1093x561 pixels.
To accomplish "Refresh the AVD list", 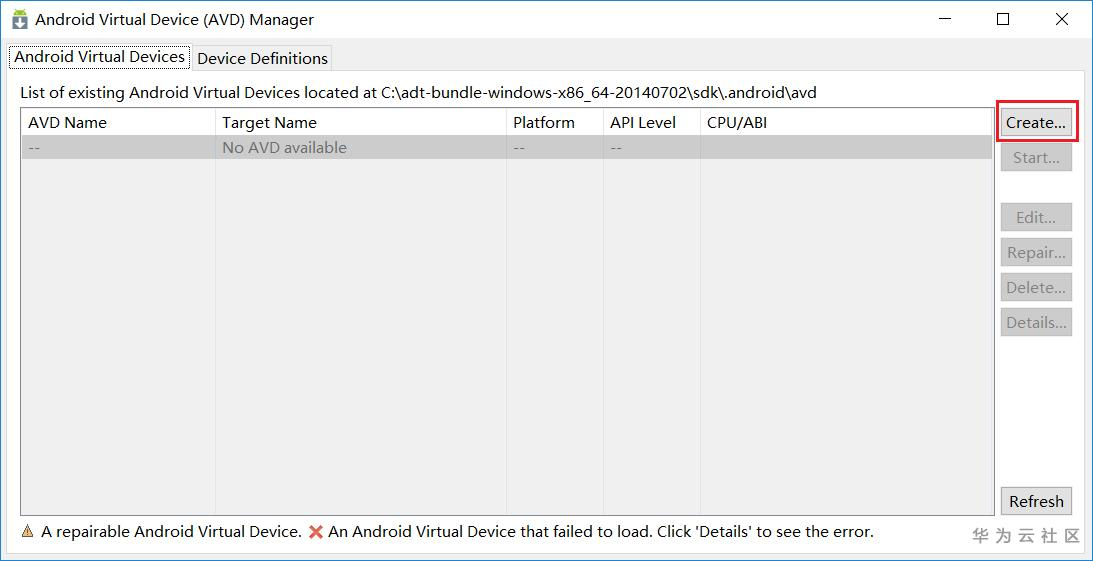I will click(x=1036, y=501).
